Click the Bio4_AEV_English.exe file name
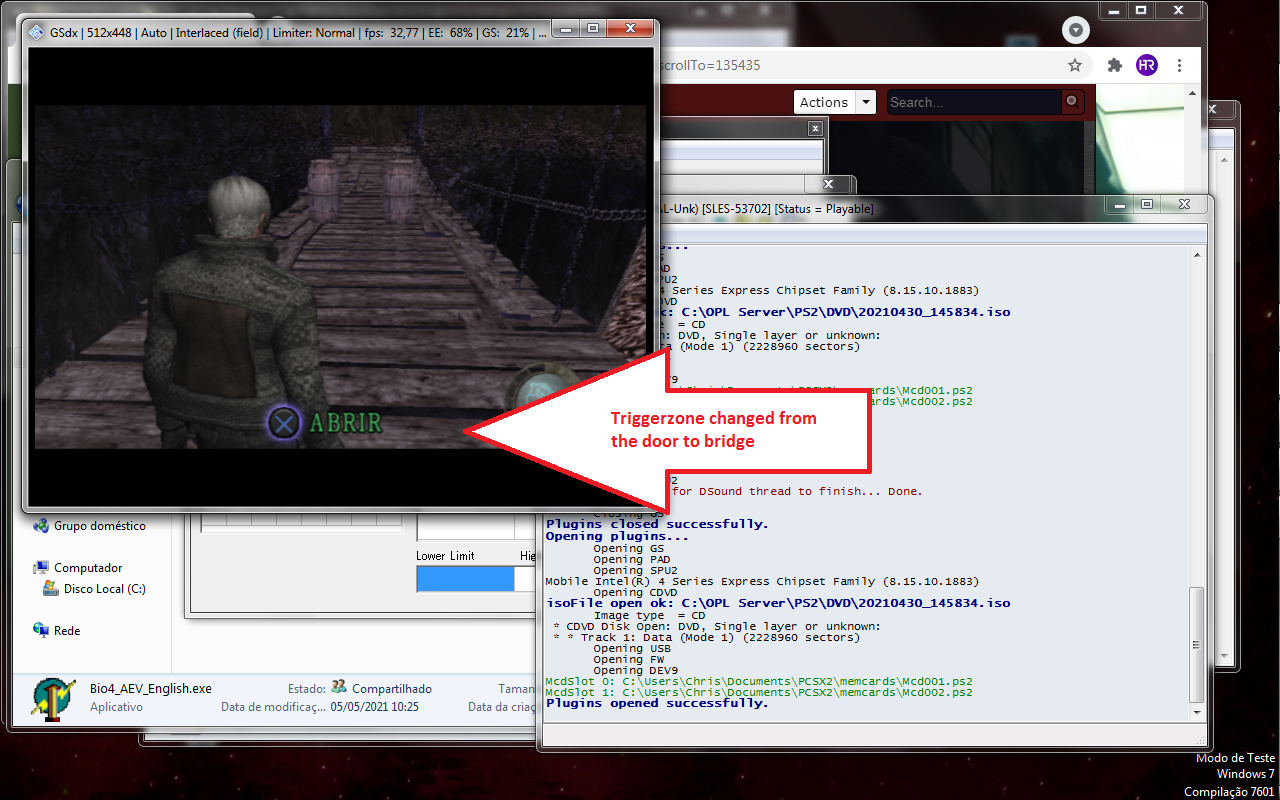This screenshot has height=800, width=1280. pyautogui.click(x=150, y=689)
